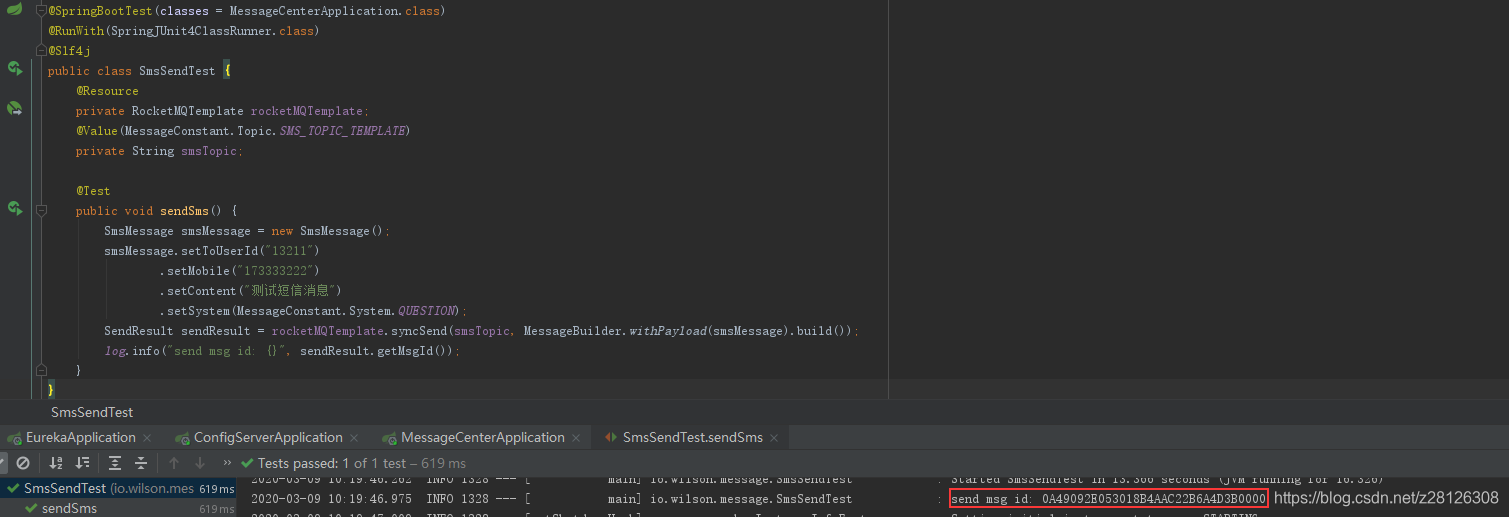Click the 'smsTopic' field declaration
Viewport: 1509px width, 517px height.
click(x=209, y=151)
